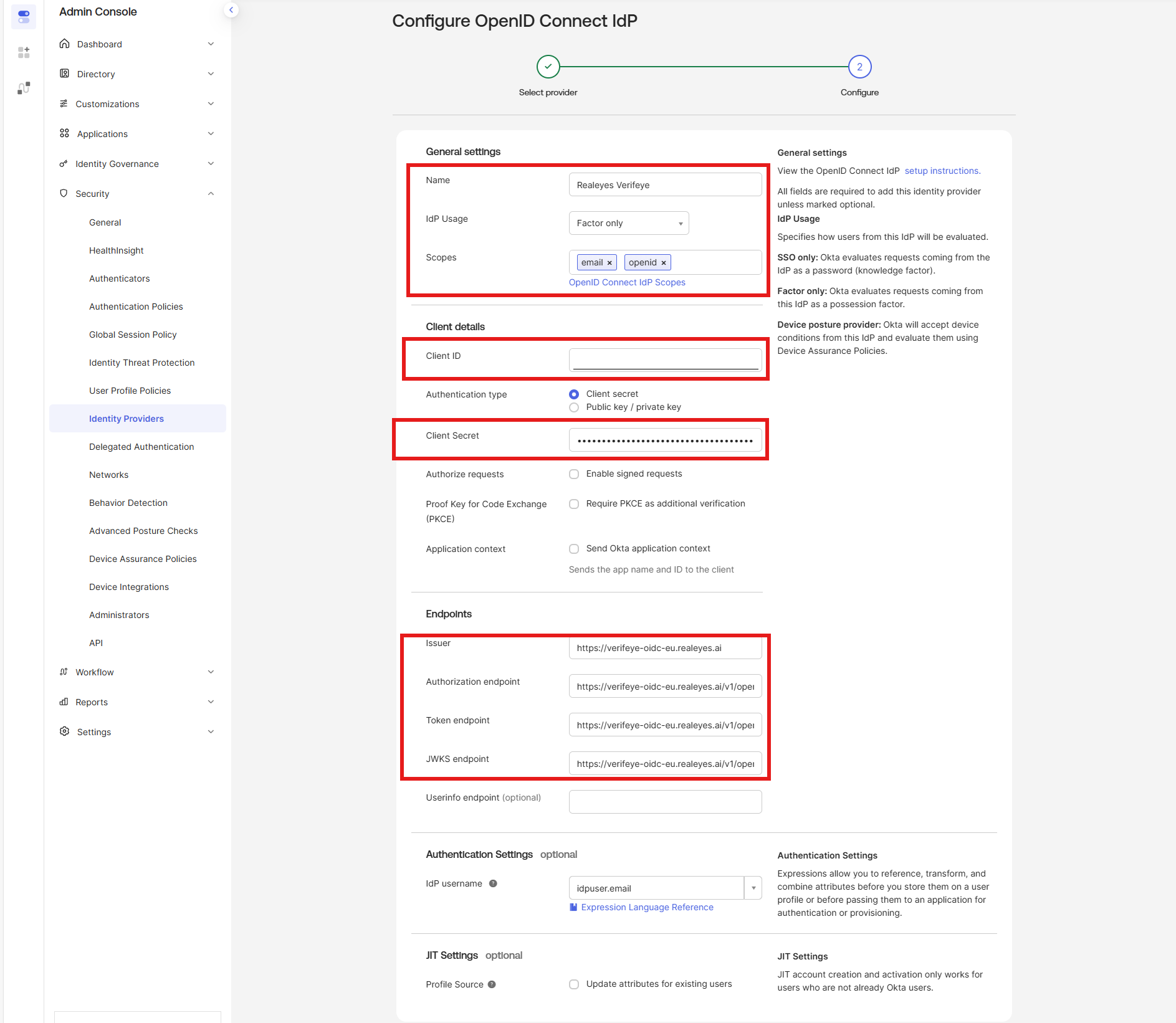
Task: Open the setup instructions link
Action: (x=942, y=171)
